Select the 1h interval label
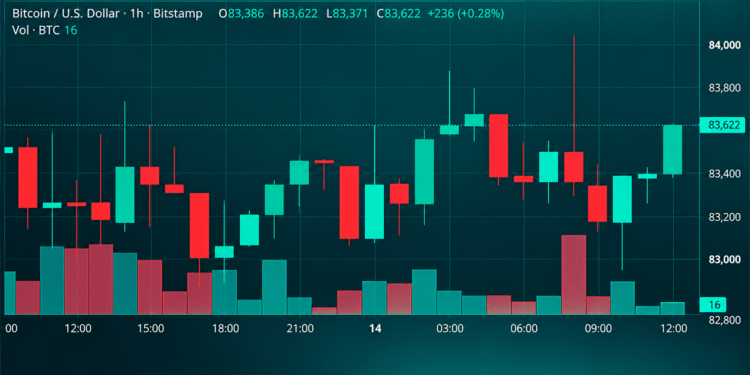750x375 pixels. coord(137,13)
